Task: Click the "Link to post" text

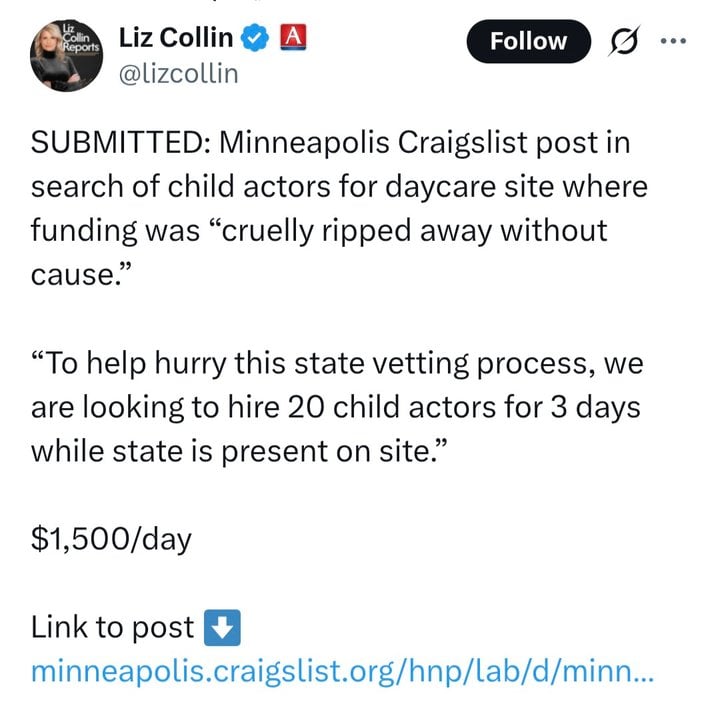Action: [x=113, y=627]
